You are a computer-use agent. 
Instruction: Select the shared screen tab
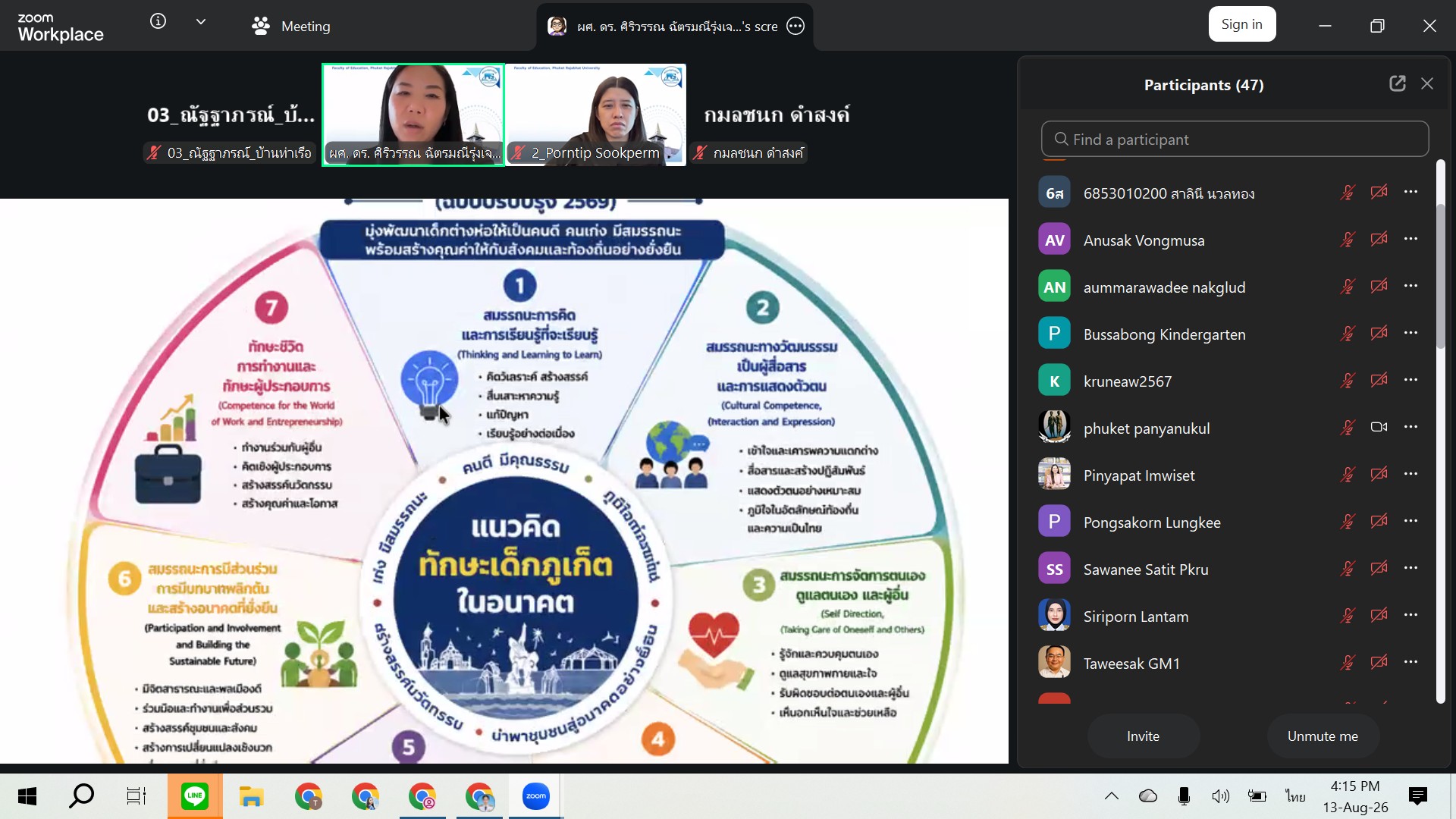coord(674,26)
